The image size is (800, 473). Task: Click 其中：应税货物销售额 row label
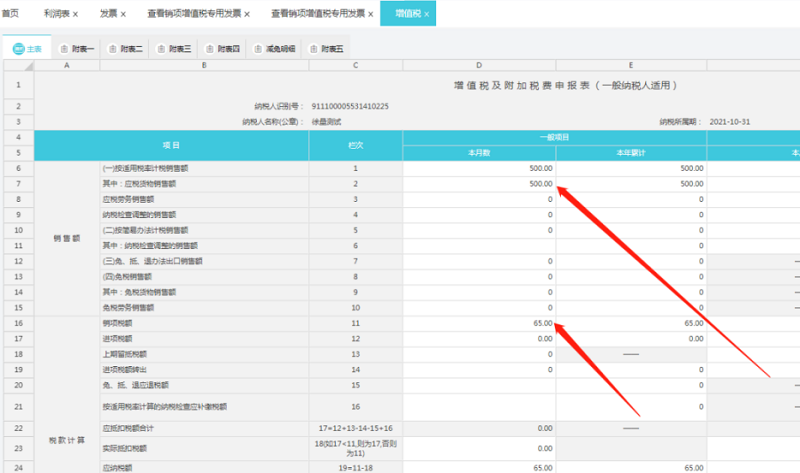(139, 184)
